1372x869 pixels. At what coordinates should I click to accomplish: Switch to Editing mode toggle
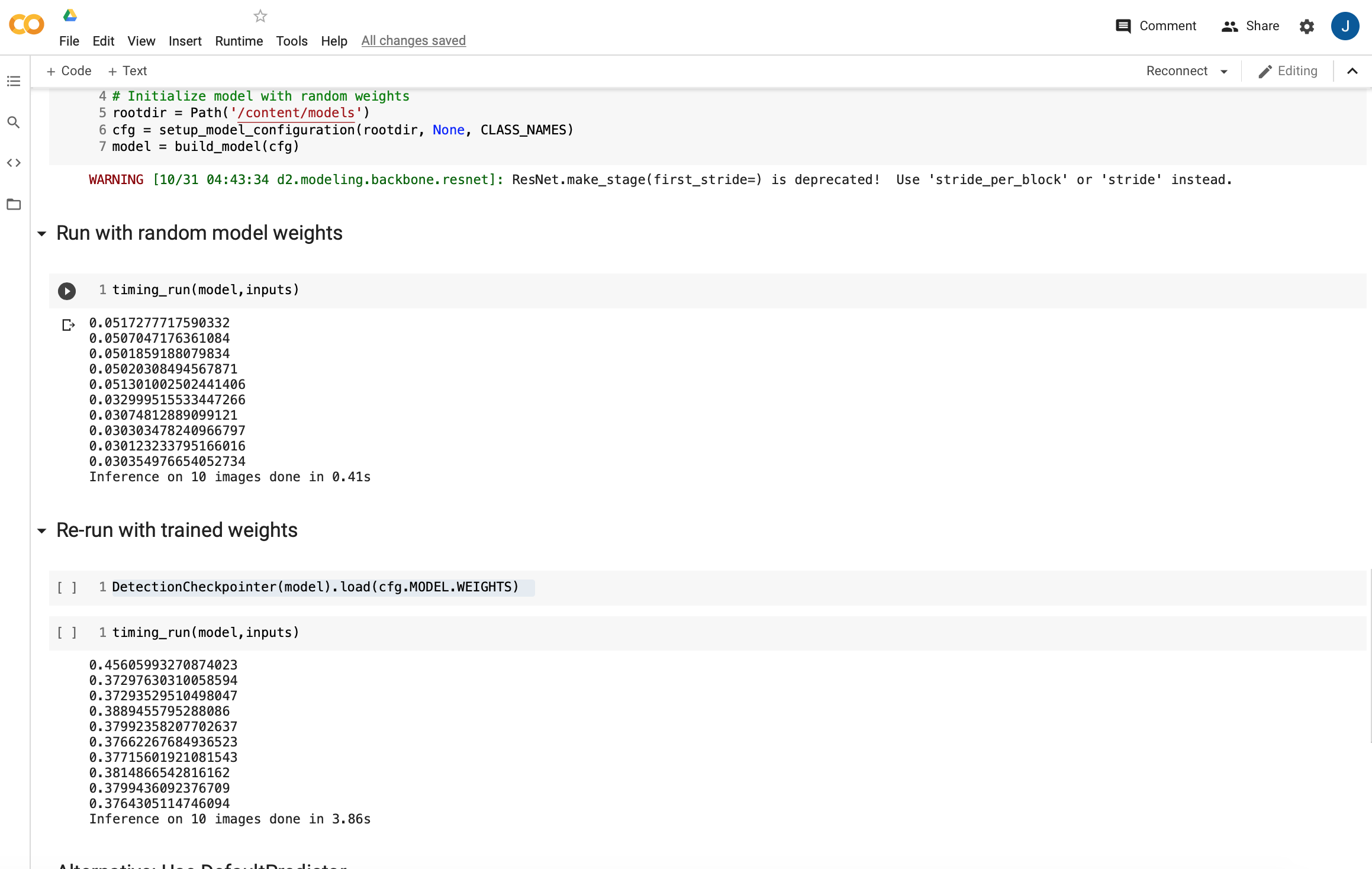pyautogui.click(x=1287, y=70)
